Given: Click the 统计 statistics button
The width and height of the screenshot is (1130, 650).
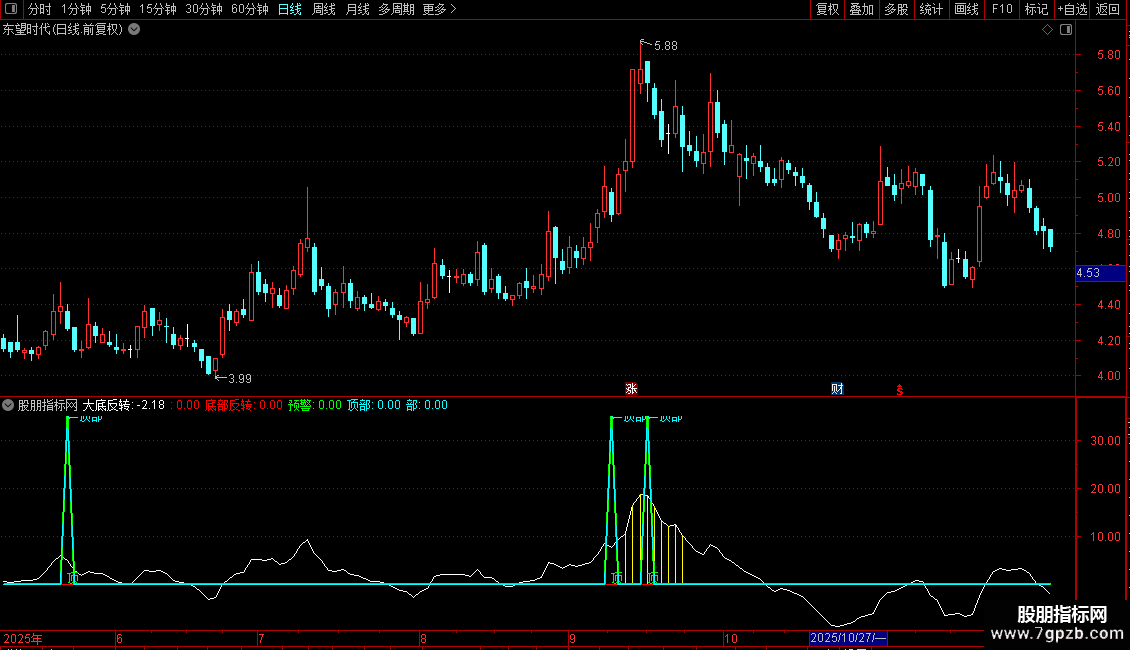Looking at the screenshot, I should (931, 9).
